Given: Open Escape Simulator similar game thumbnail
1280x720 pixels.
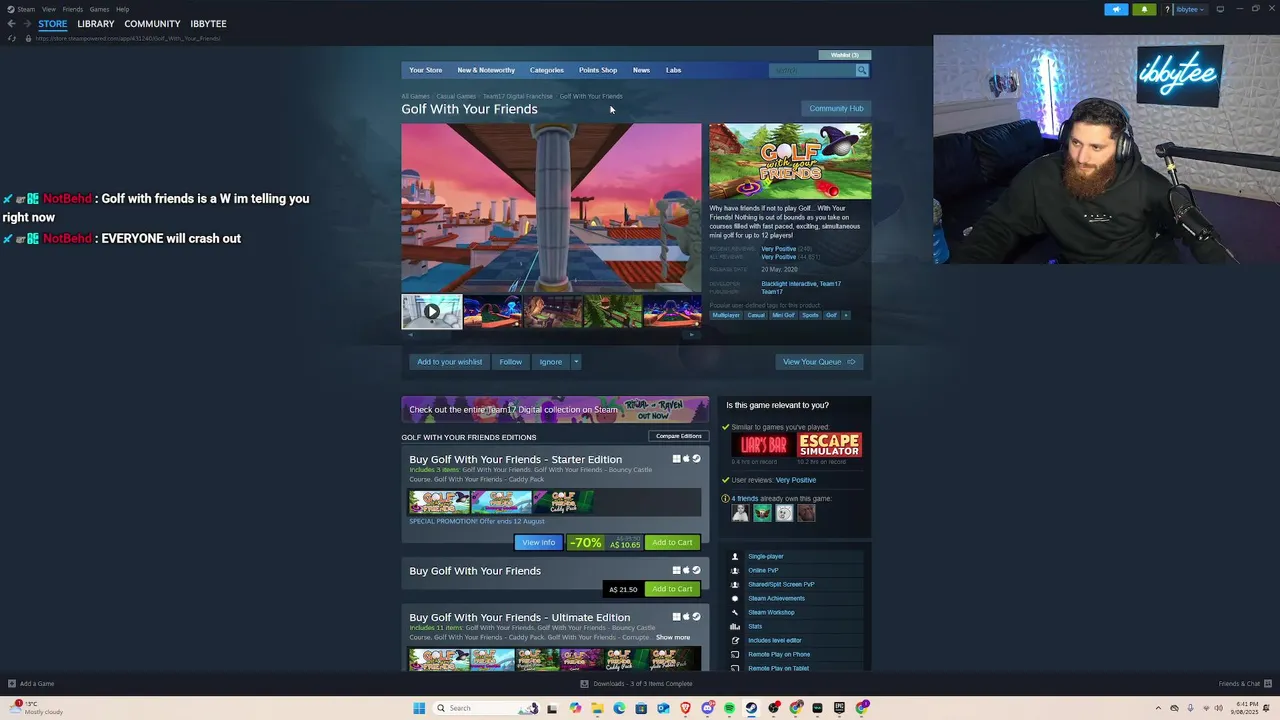Looking at the screenshot, I should [x=829, y=445].
